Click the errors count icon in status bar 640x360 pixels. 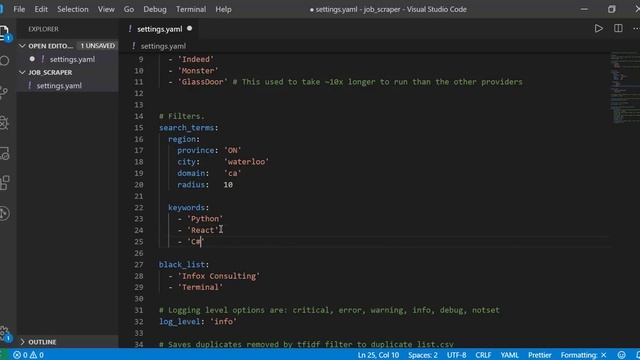[x=20, y=355]
